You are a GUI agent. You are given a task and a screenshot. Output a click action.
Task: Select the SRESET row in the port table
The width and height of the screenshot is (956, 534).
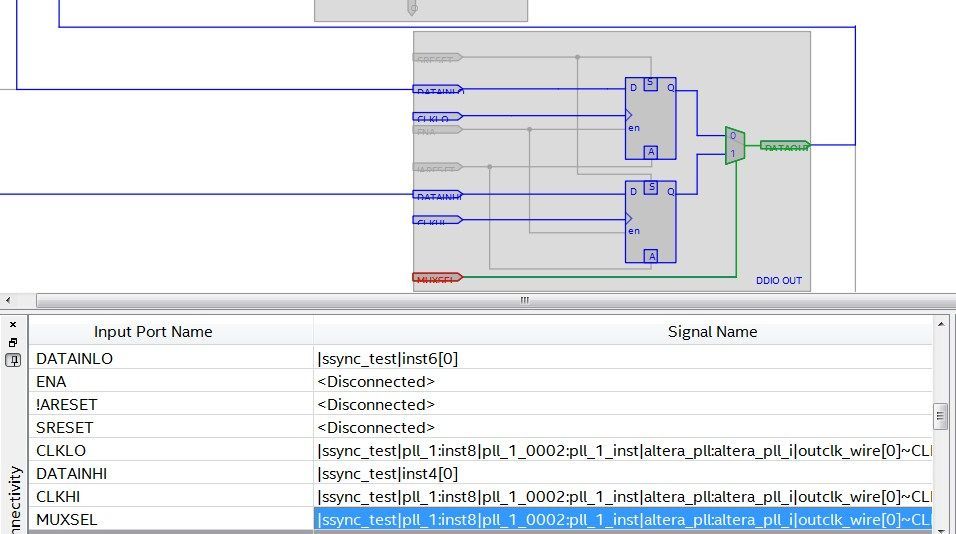pos(480,427)
